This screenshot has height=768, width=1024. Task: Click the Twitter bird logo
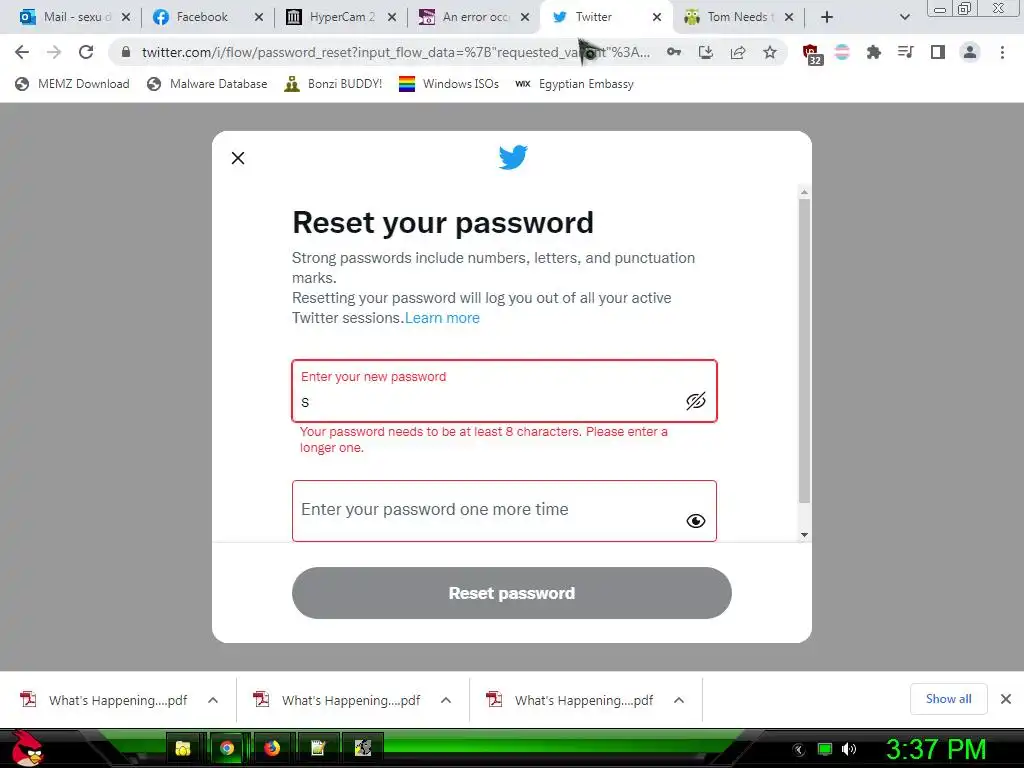tap(513, 157)
